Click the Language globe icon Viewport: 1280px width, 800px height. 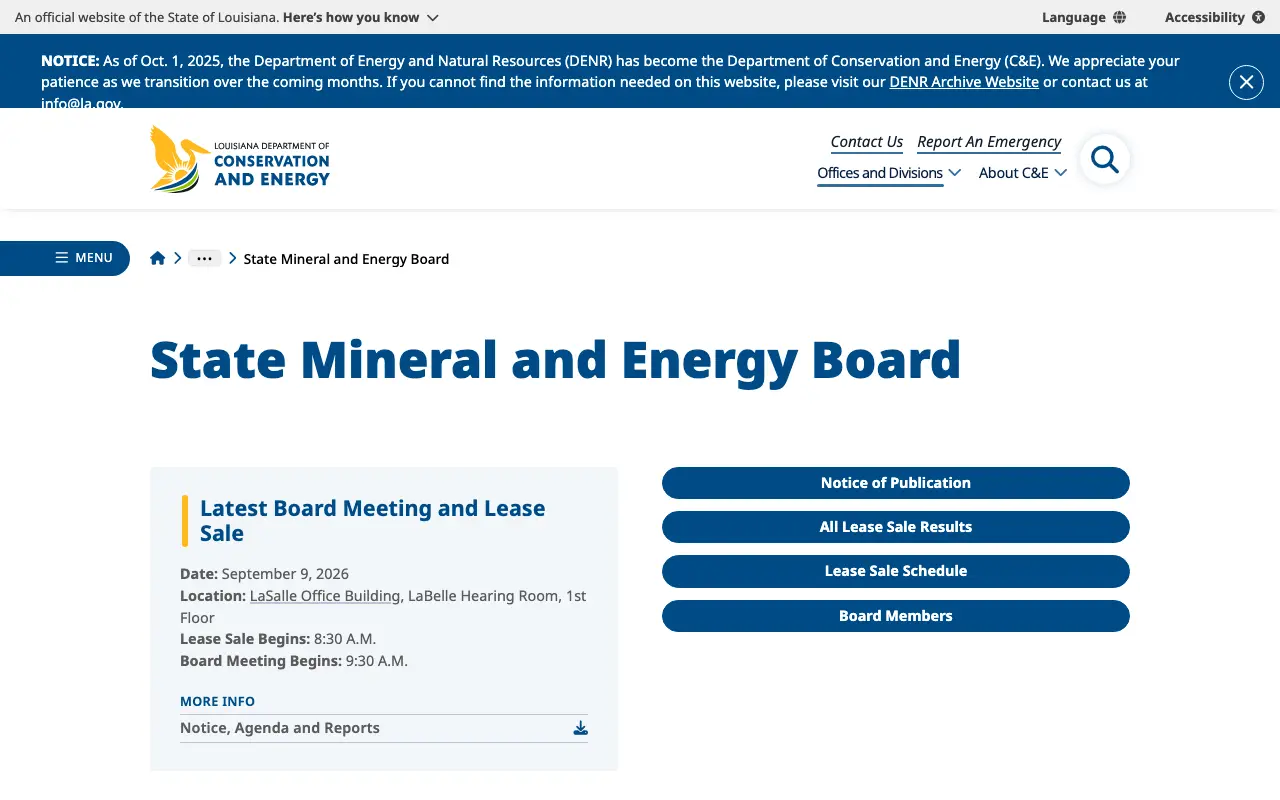coord(1119,17)
